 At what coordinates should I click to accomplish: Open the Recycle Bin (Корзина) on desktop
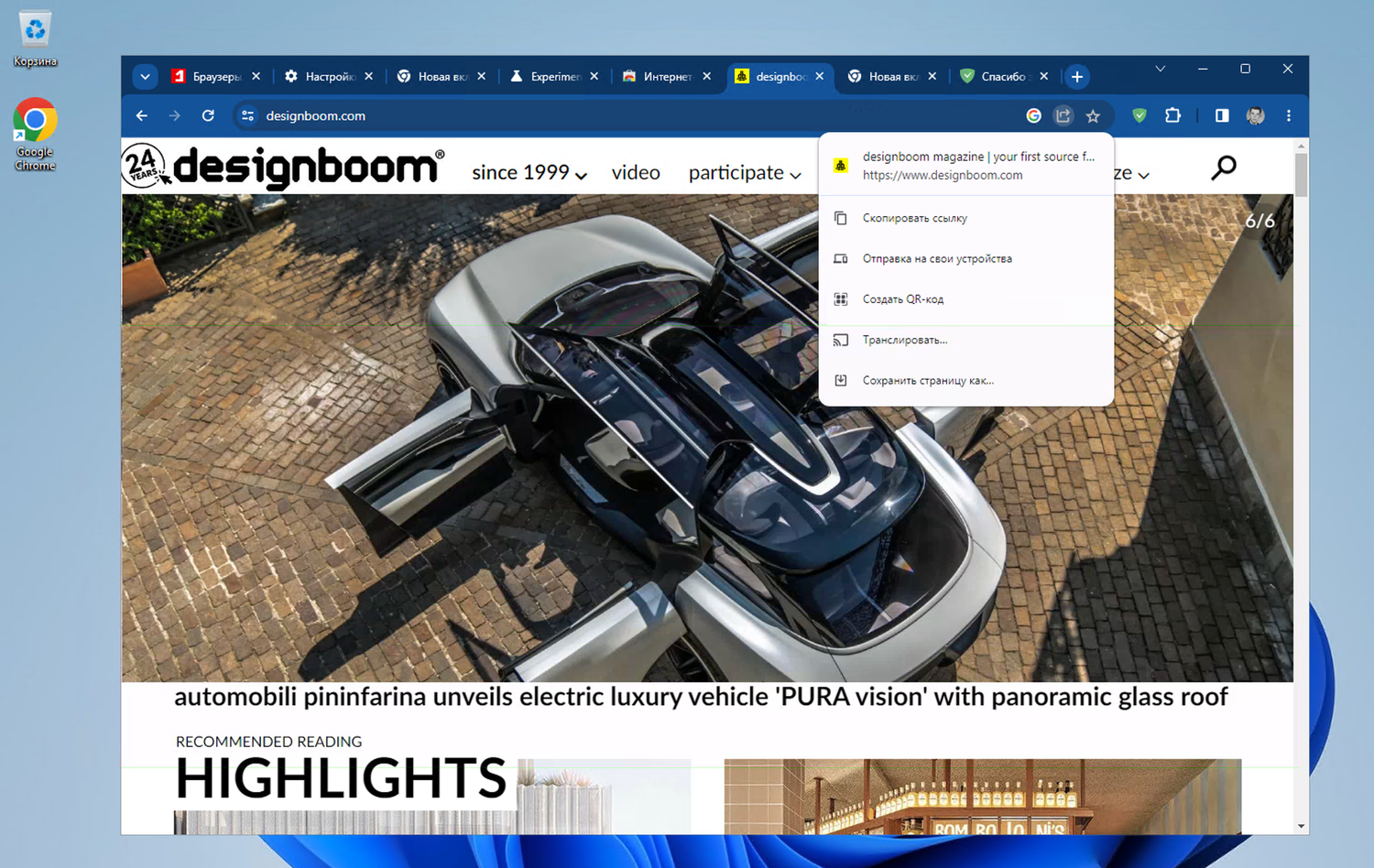35,39
